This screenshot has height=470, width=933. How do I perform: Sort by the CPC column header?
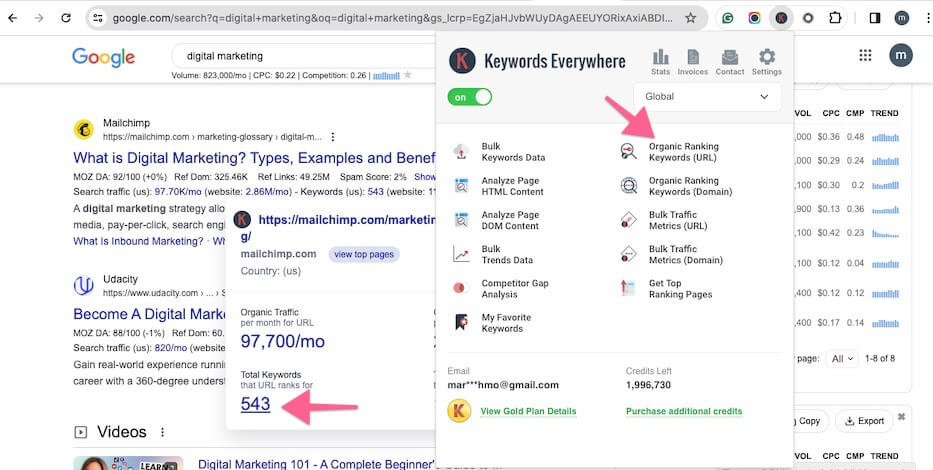coord(831,113)
